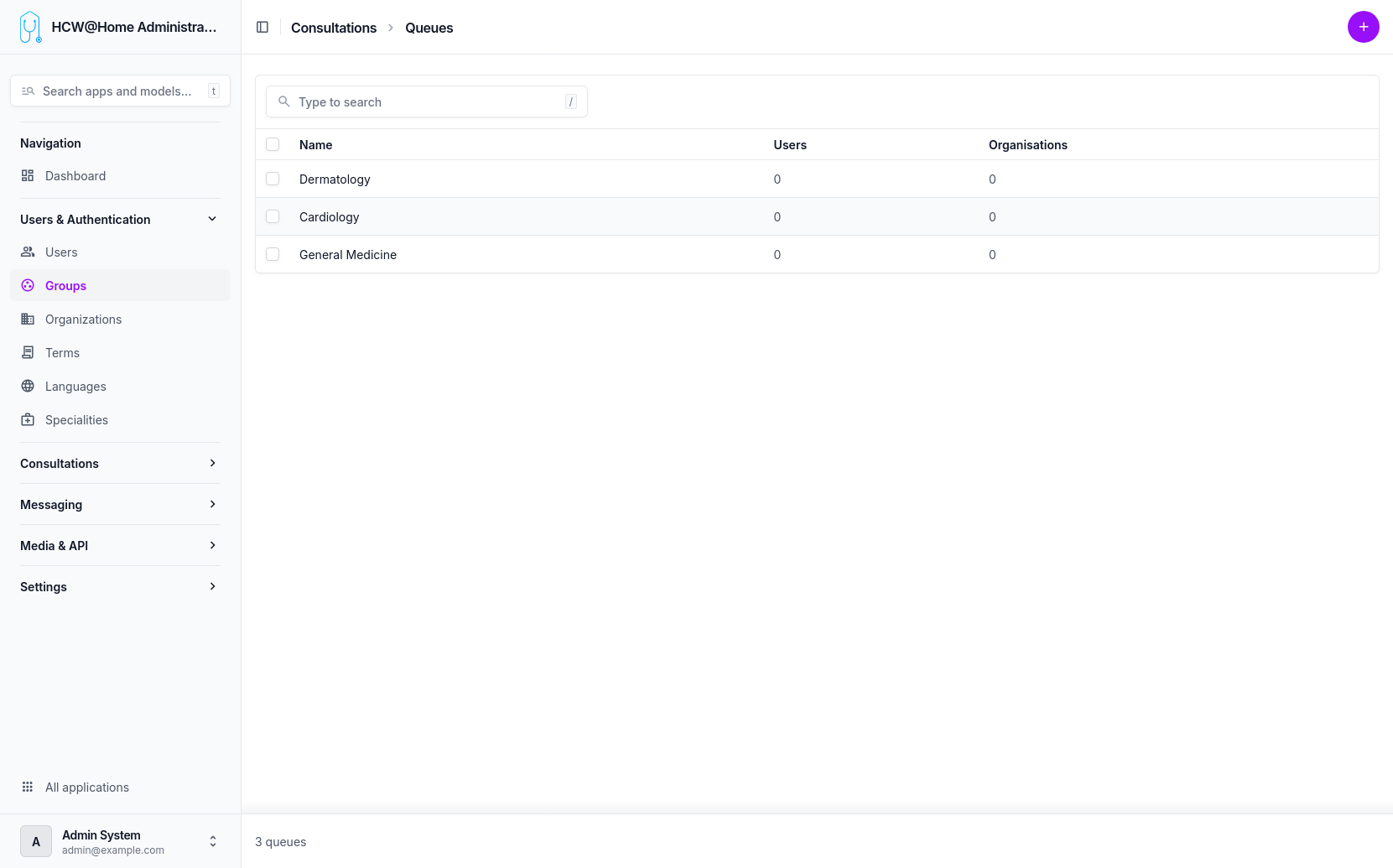Click the Specialities medical bag icon
Screen dimensions: 1393x868
click(x=28, y=420)
